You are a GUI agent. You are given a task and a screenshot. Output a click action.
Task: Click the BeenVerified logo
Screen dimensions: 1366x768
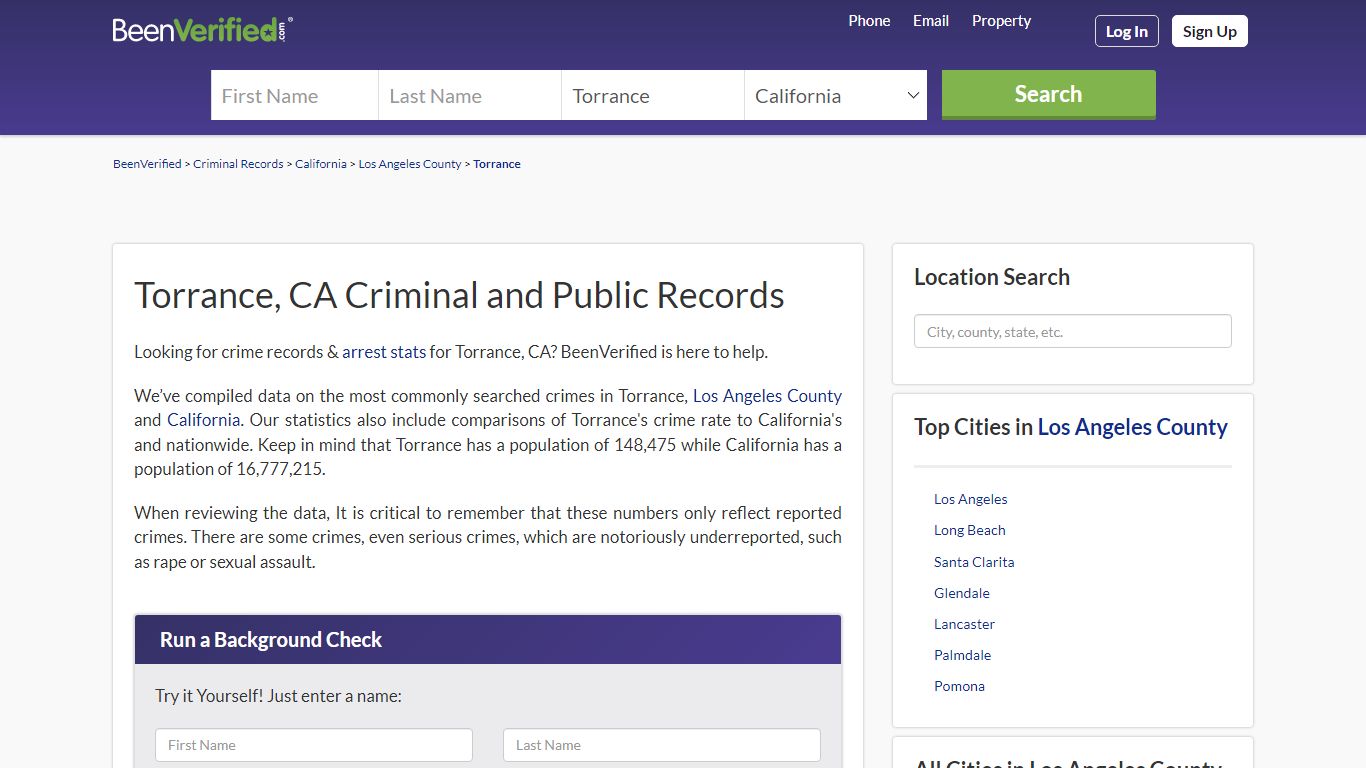coord(203,30)
